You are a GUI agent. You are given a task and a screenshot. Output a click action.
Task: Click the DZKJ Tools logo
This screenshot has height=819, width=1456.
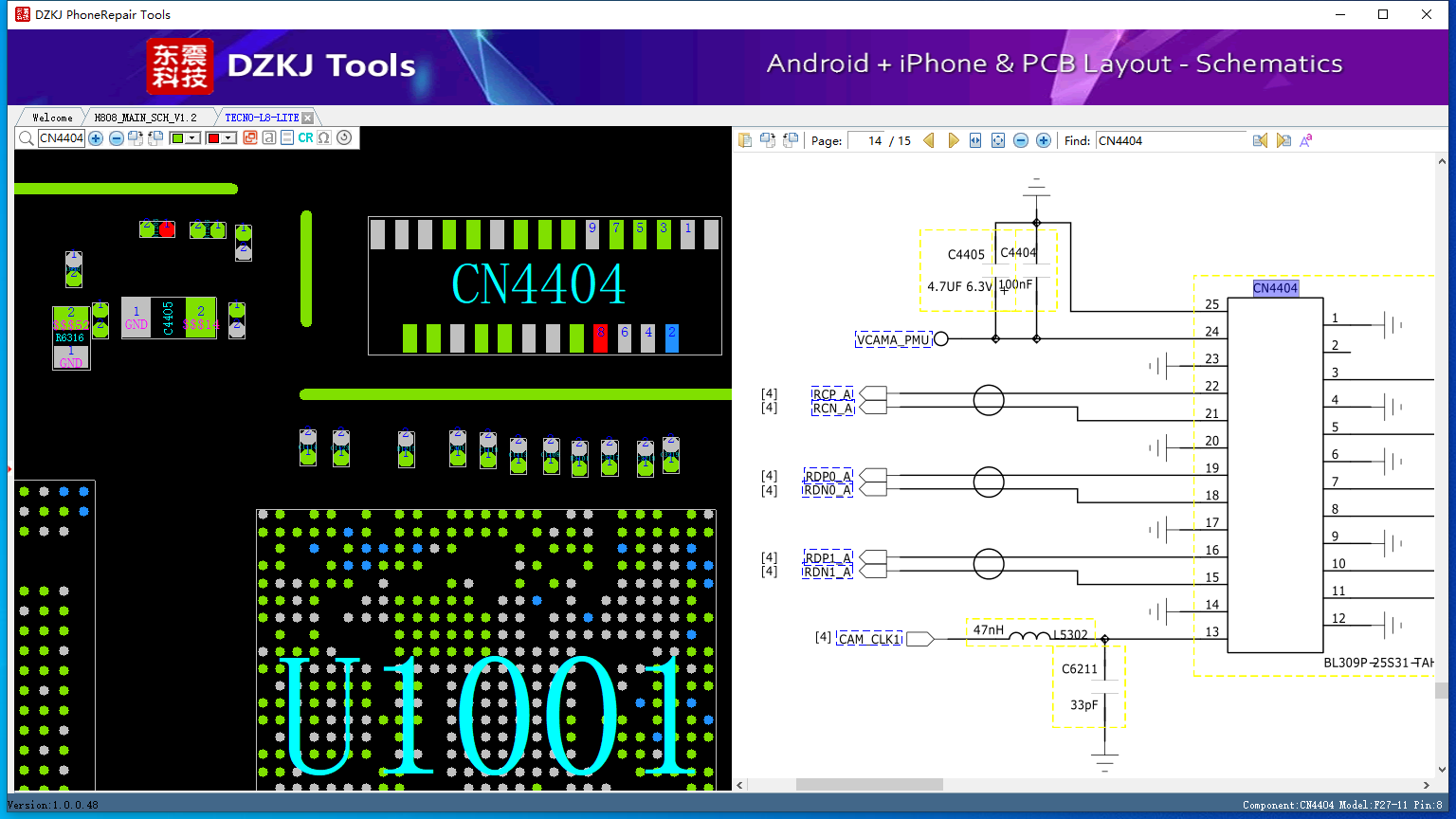click(x=282, y=66)
